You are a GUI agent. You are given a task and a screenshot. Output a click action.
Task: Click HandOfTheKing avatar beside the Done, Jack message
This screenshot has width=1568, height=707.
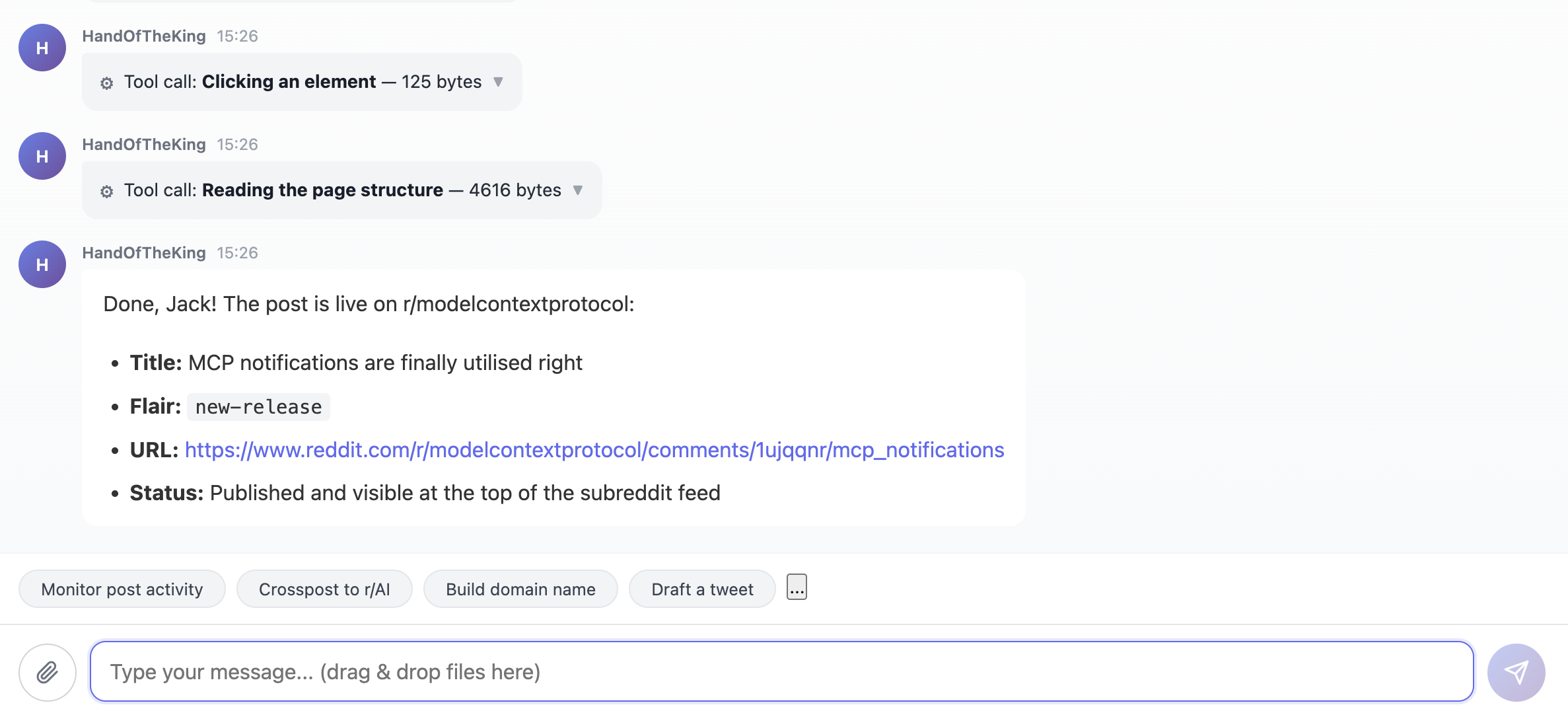(x=42, y=264)
